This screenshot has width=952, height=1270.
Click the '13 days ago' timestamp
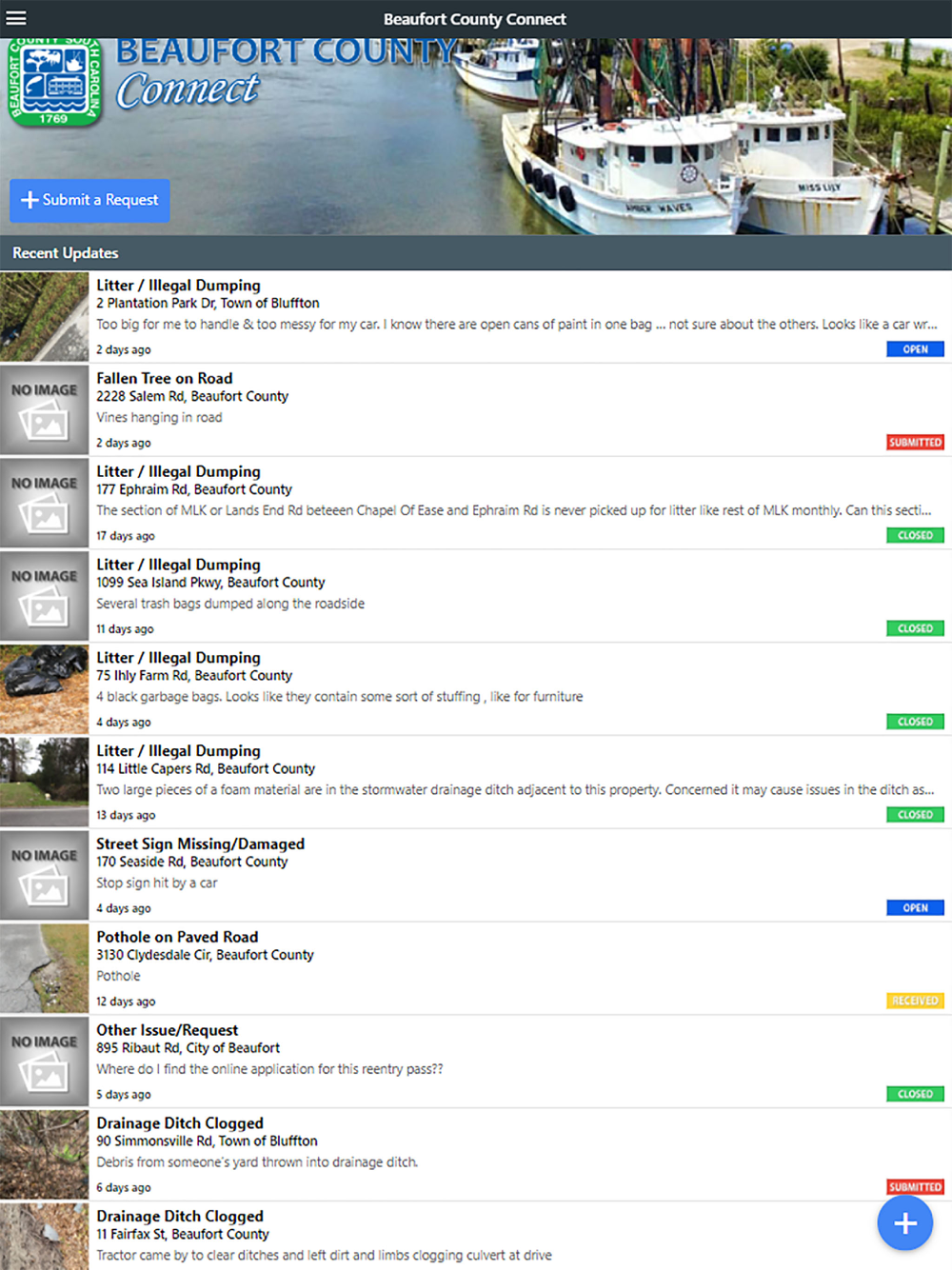click(126, 815)
